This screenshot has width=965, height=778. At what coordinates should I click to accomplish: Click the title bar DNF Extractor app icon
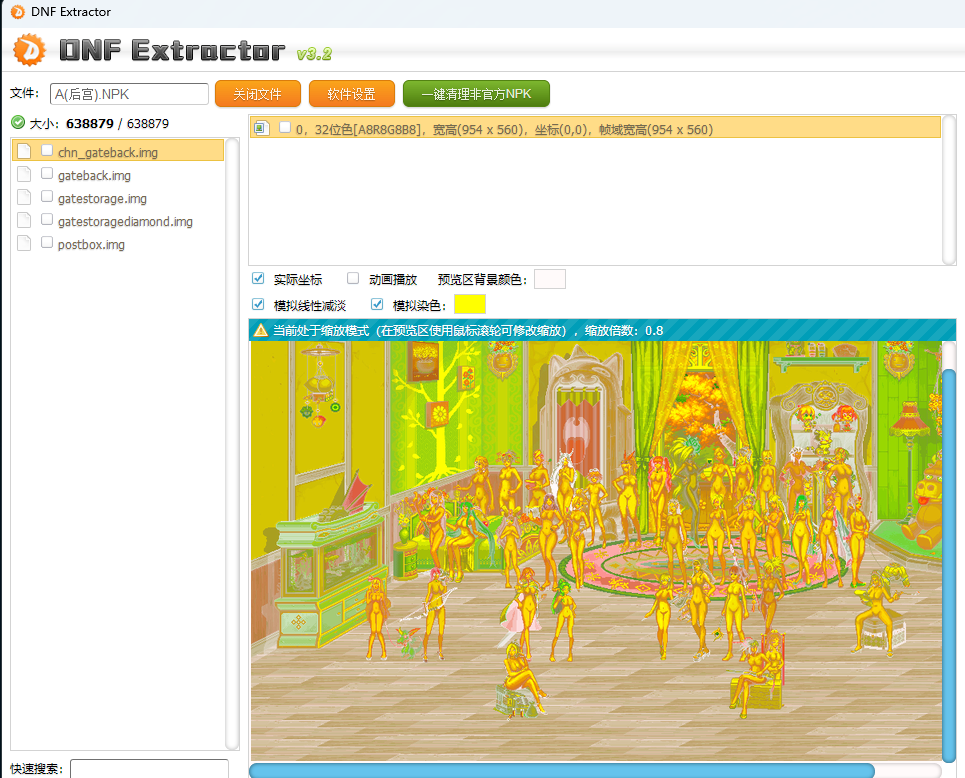pos(18,12)
